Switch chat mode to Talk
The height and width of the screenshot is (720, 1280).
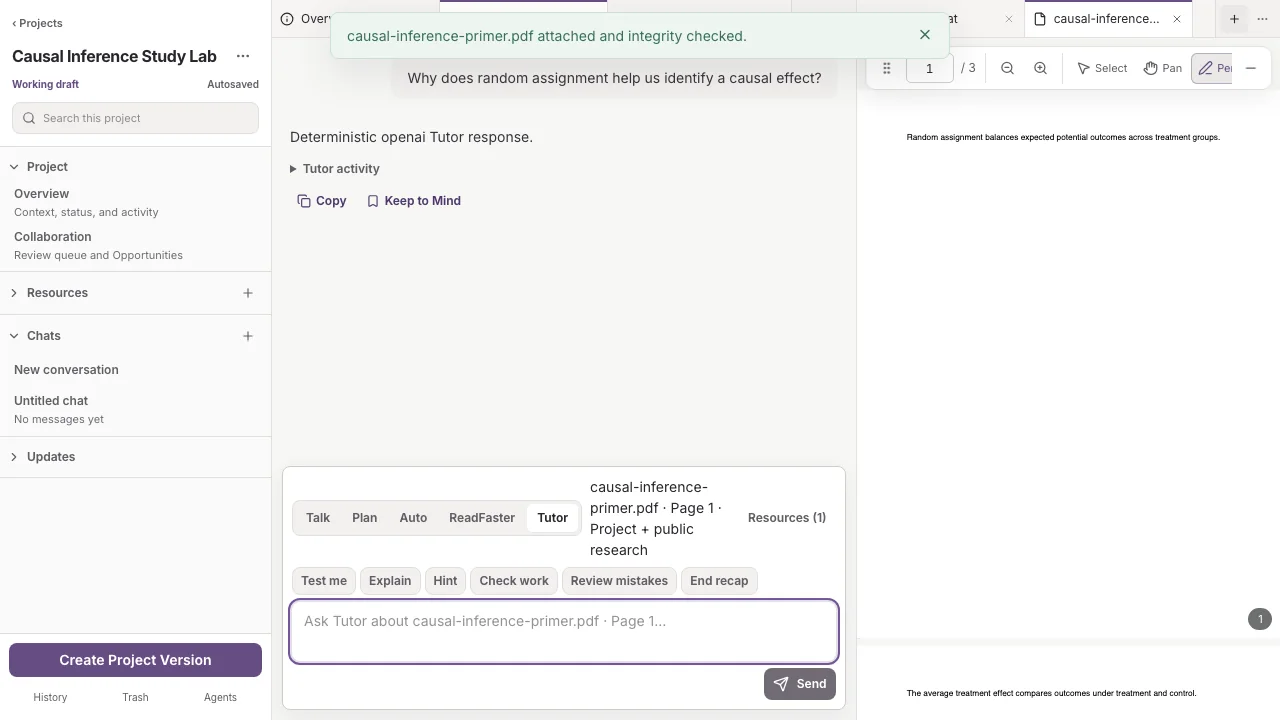(x=318, y=518)
